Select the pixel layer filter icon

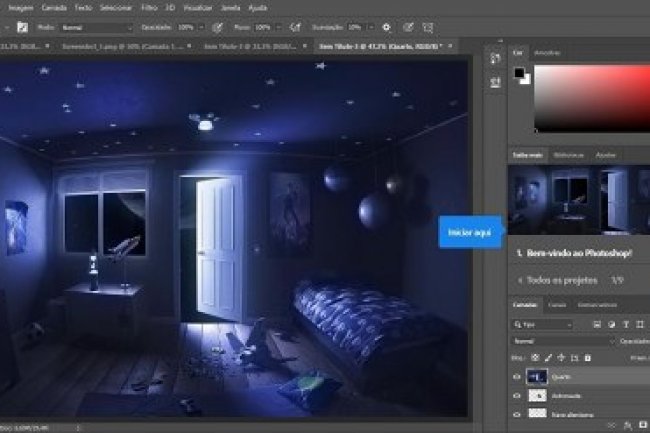point(597,324)
